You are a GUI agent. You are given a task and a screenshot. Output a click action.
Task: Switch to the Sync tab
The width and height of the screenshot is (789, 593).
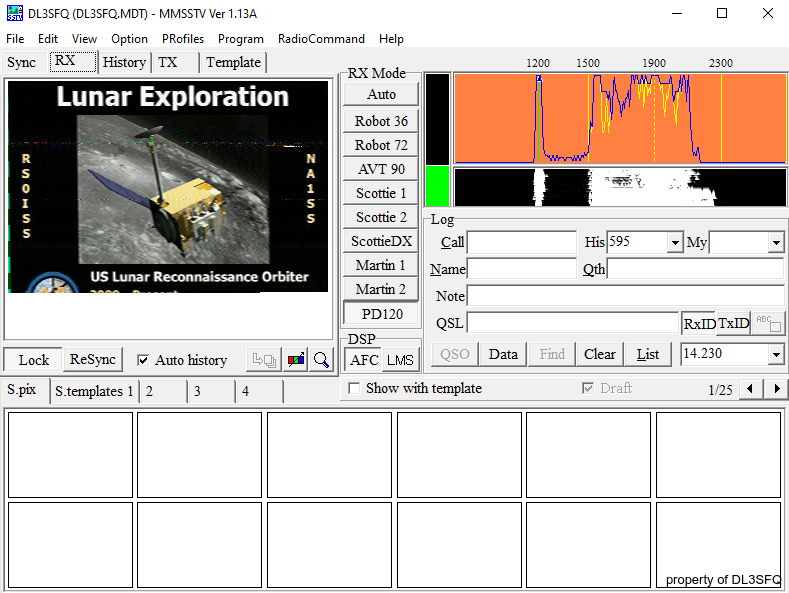(22, 62)
